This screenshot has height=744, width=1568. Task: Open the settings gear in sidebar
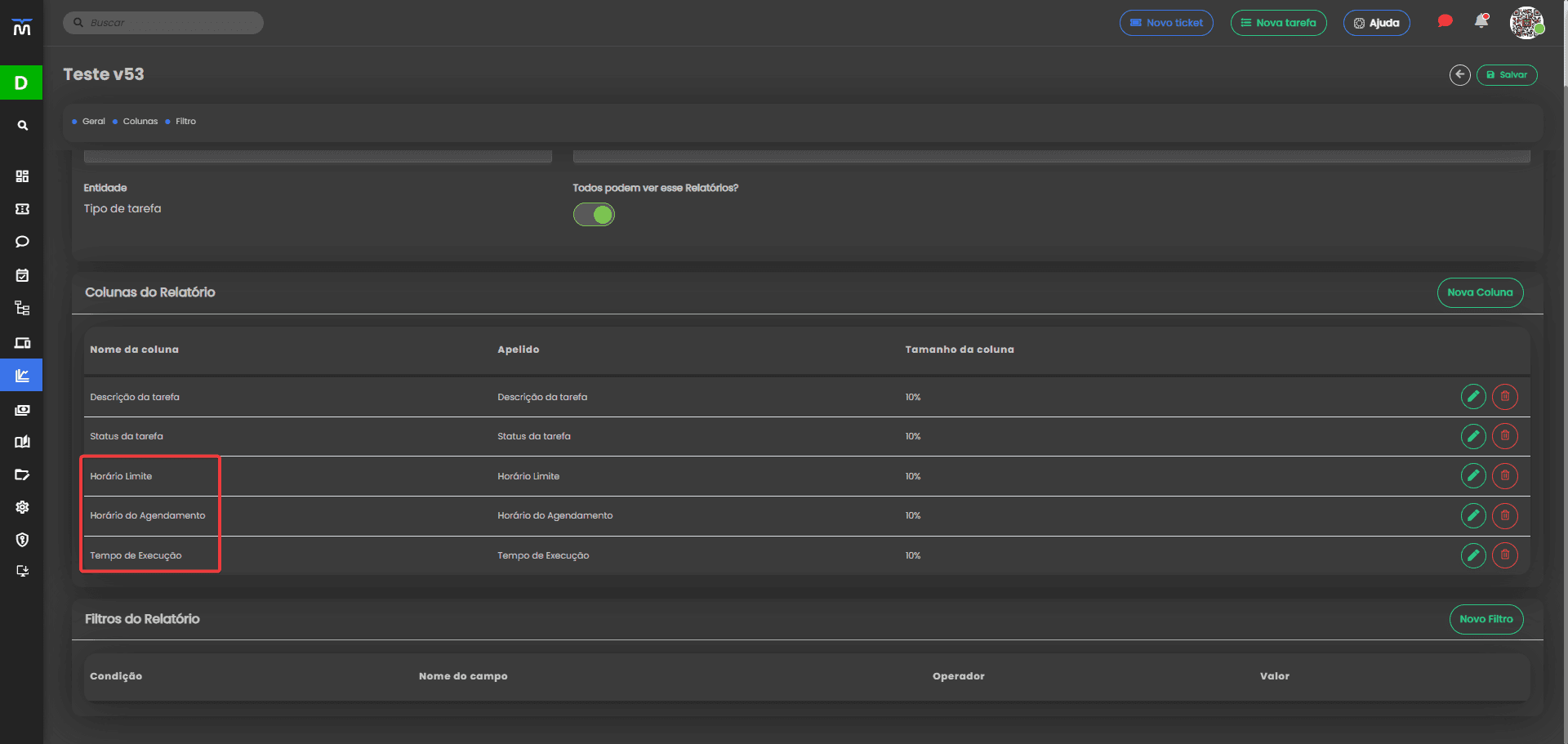(x=22, y=507)
